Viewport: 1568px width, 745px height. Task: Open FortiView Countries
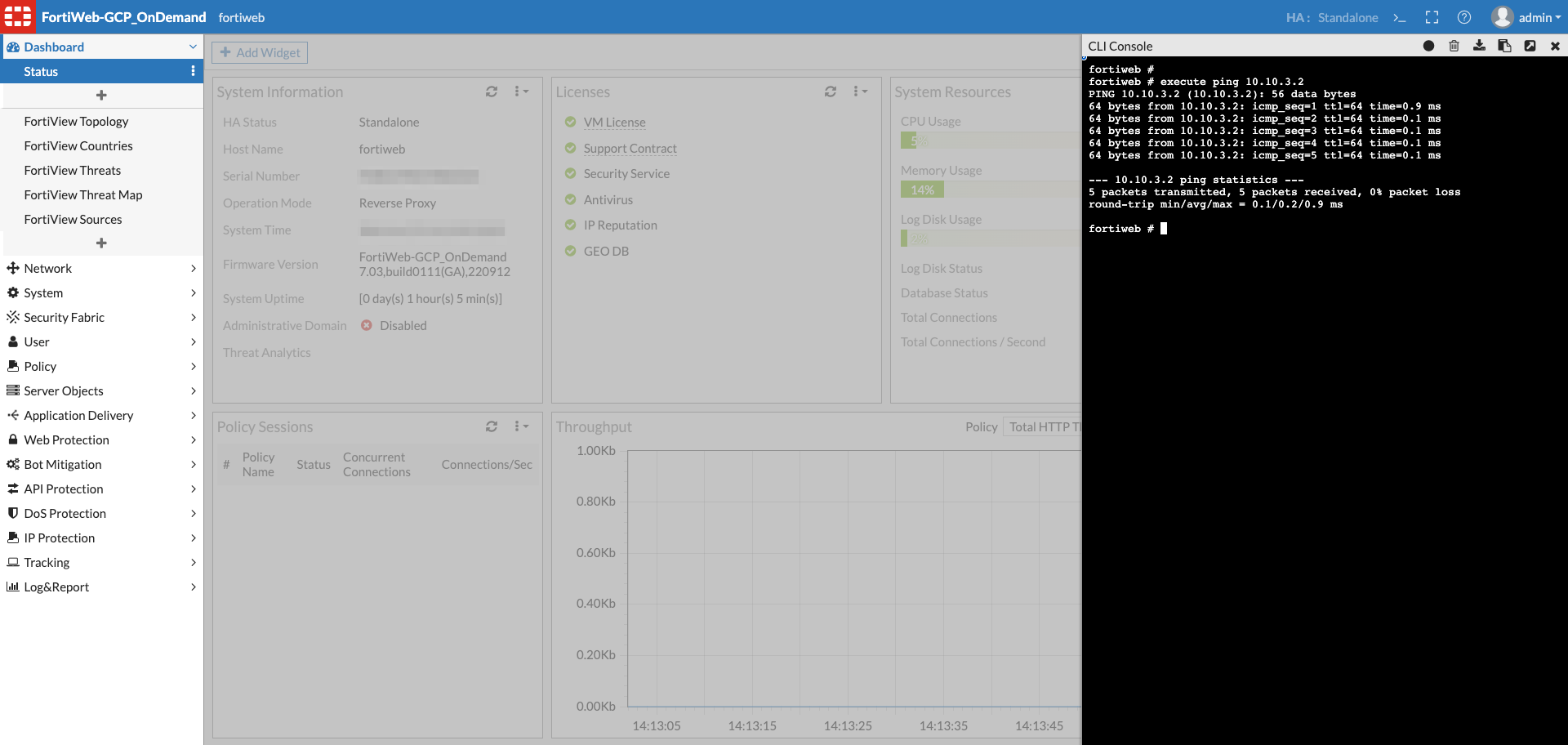coord(78,145)
